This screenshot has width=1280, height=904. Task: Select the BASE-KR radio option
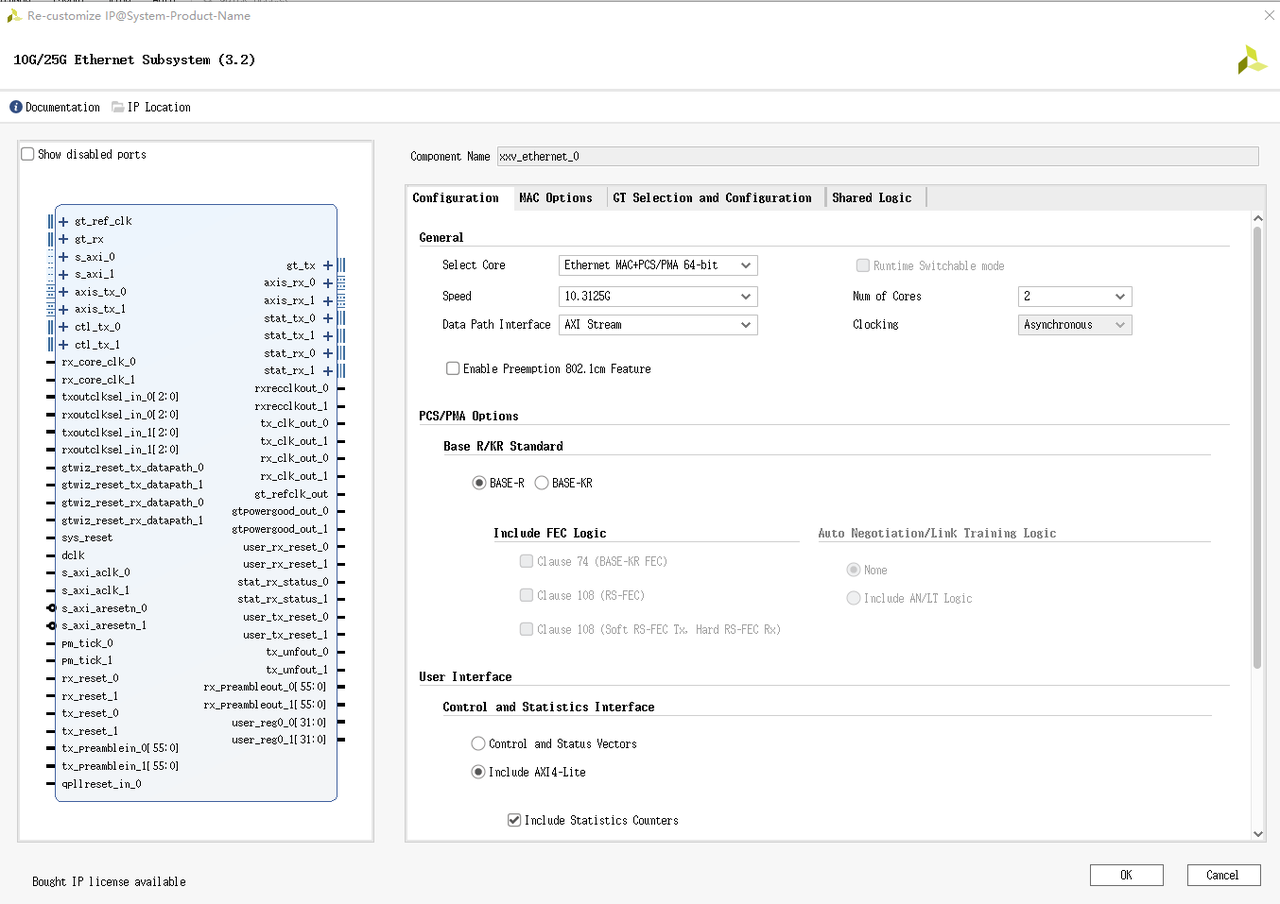[x=542, y=483]
